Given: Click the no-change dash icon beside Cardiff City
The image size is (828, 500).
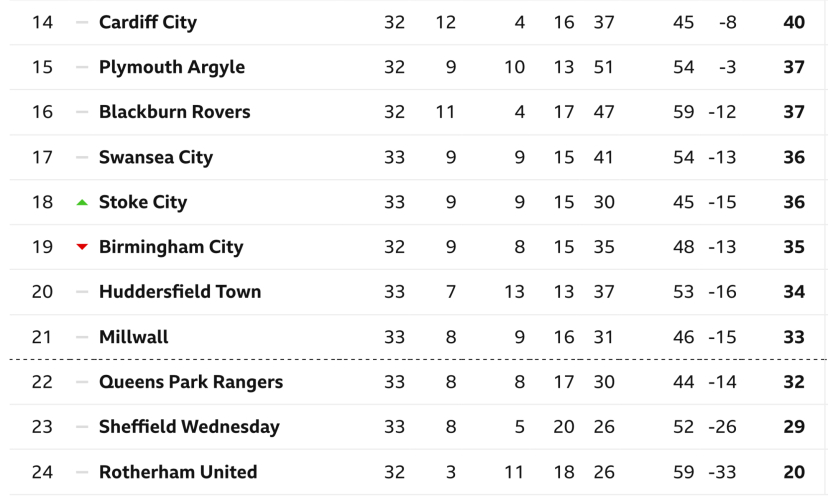Looking at the screenshot, I should click(82, 22).
